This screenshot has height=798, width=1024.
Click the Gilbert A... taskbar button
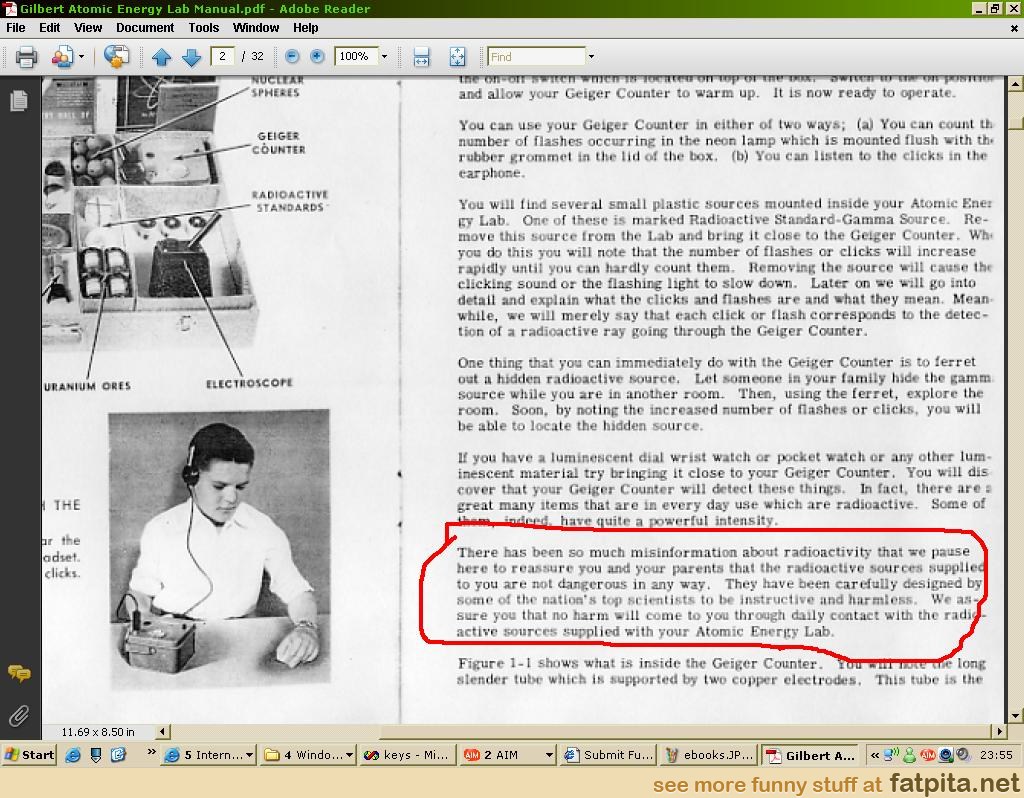click(810, 755)
